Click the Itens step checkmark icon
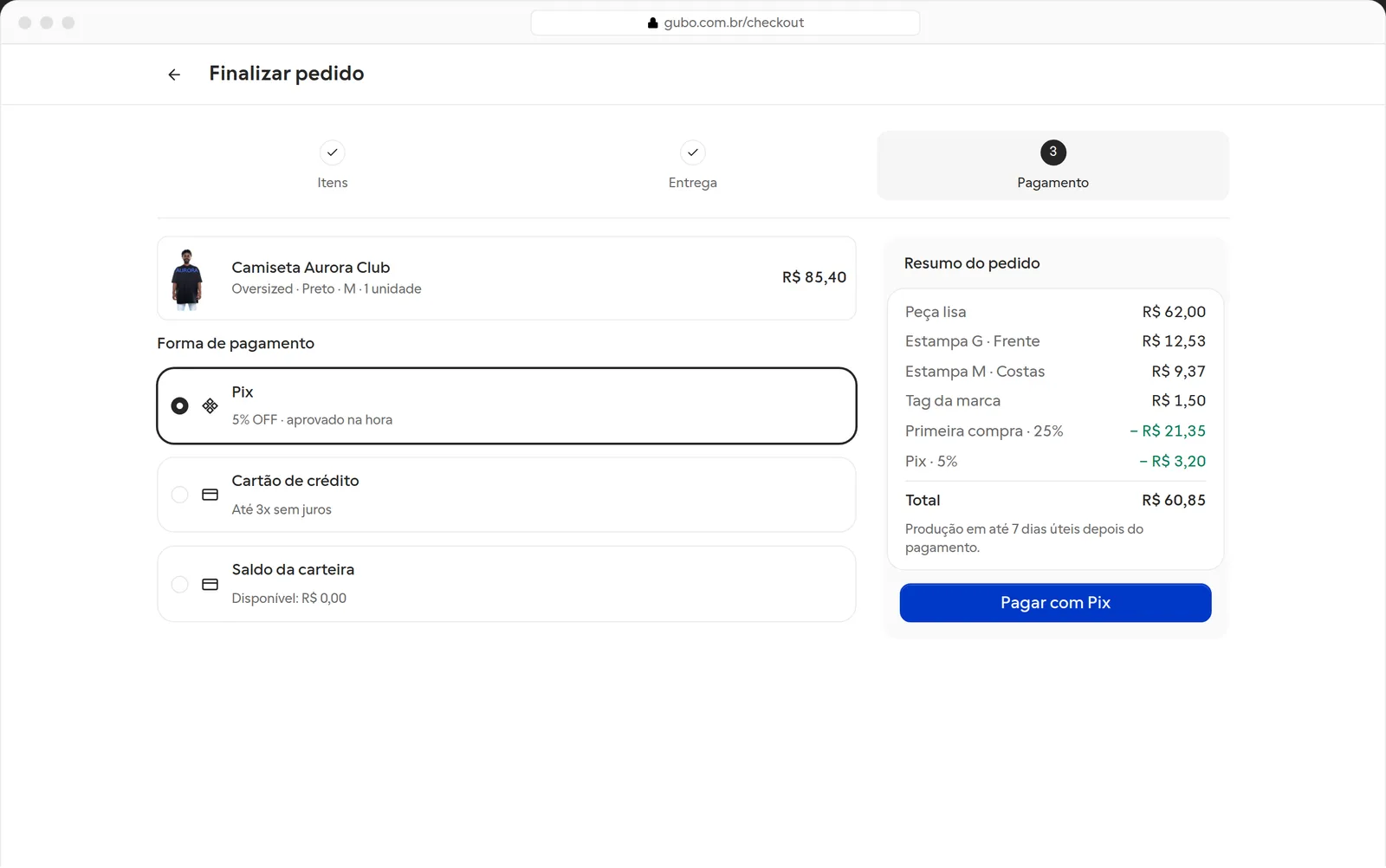This screenshot has width=1386, height=868. click(x=333, y=152)
